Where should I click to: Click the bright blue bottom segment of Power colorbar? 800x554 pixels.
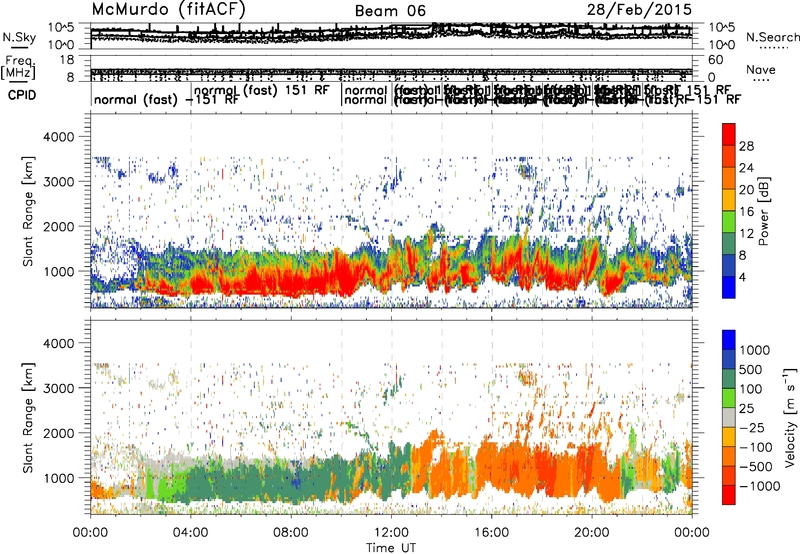[729, 287]
